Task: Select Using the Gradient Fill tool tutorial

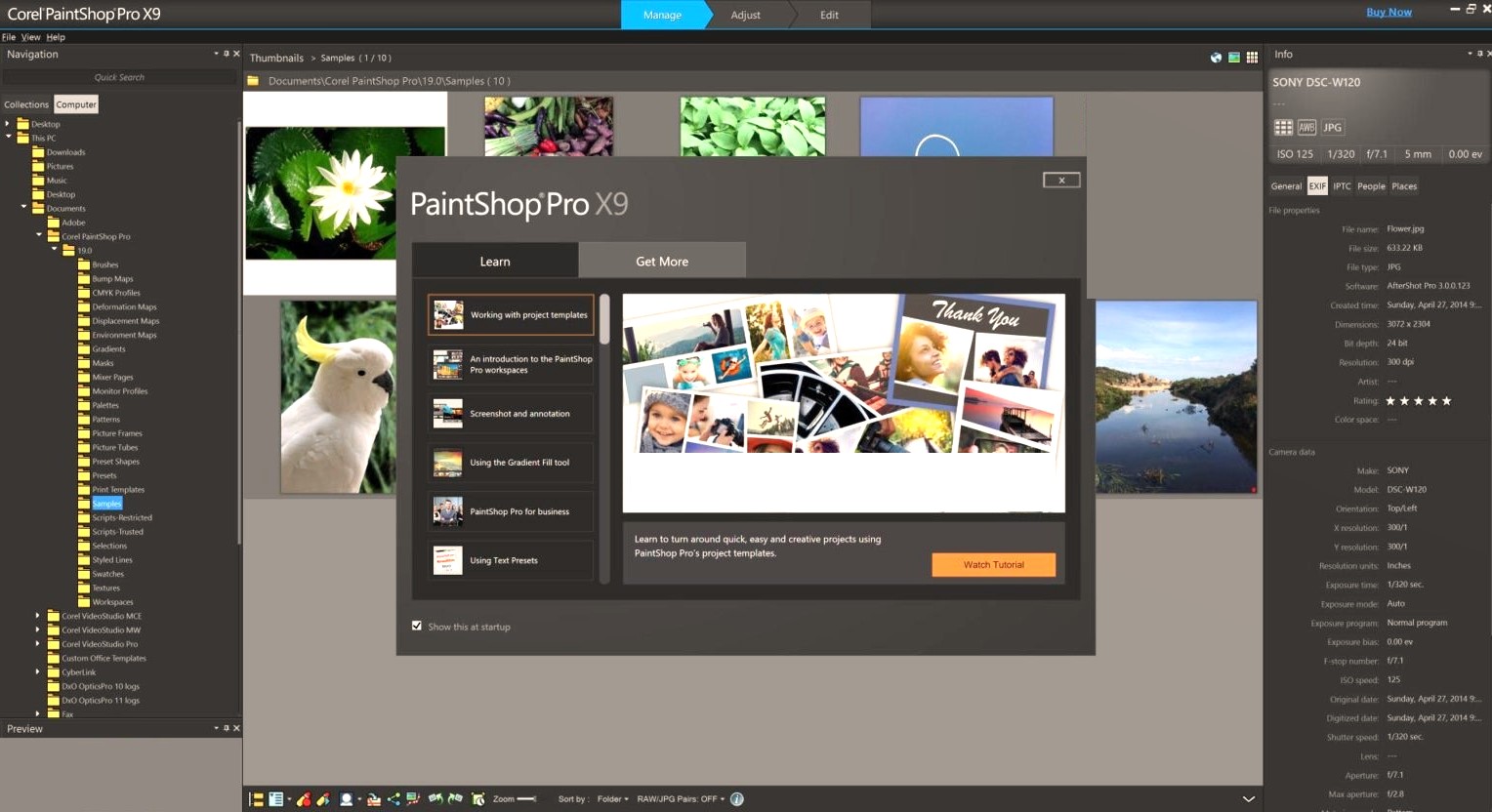Action: (511, 463)
